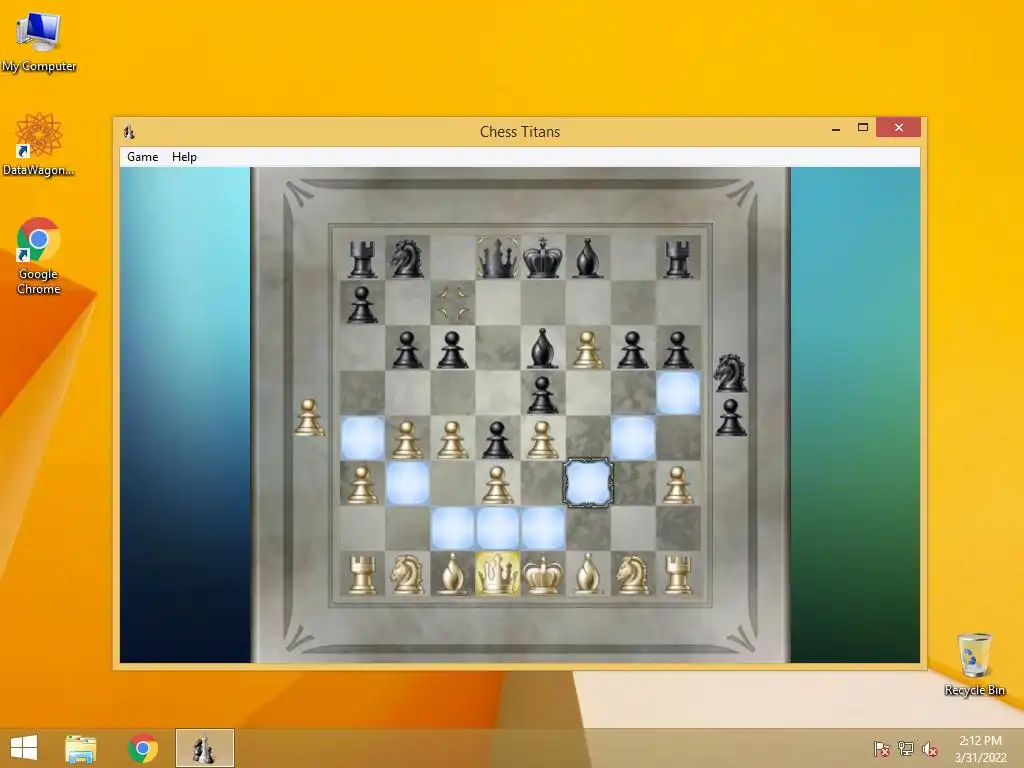
Task: Select the white pawn on a3
Action: click(362, 485)
